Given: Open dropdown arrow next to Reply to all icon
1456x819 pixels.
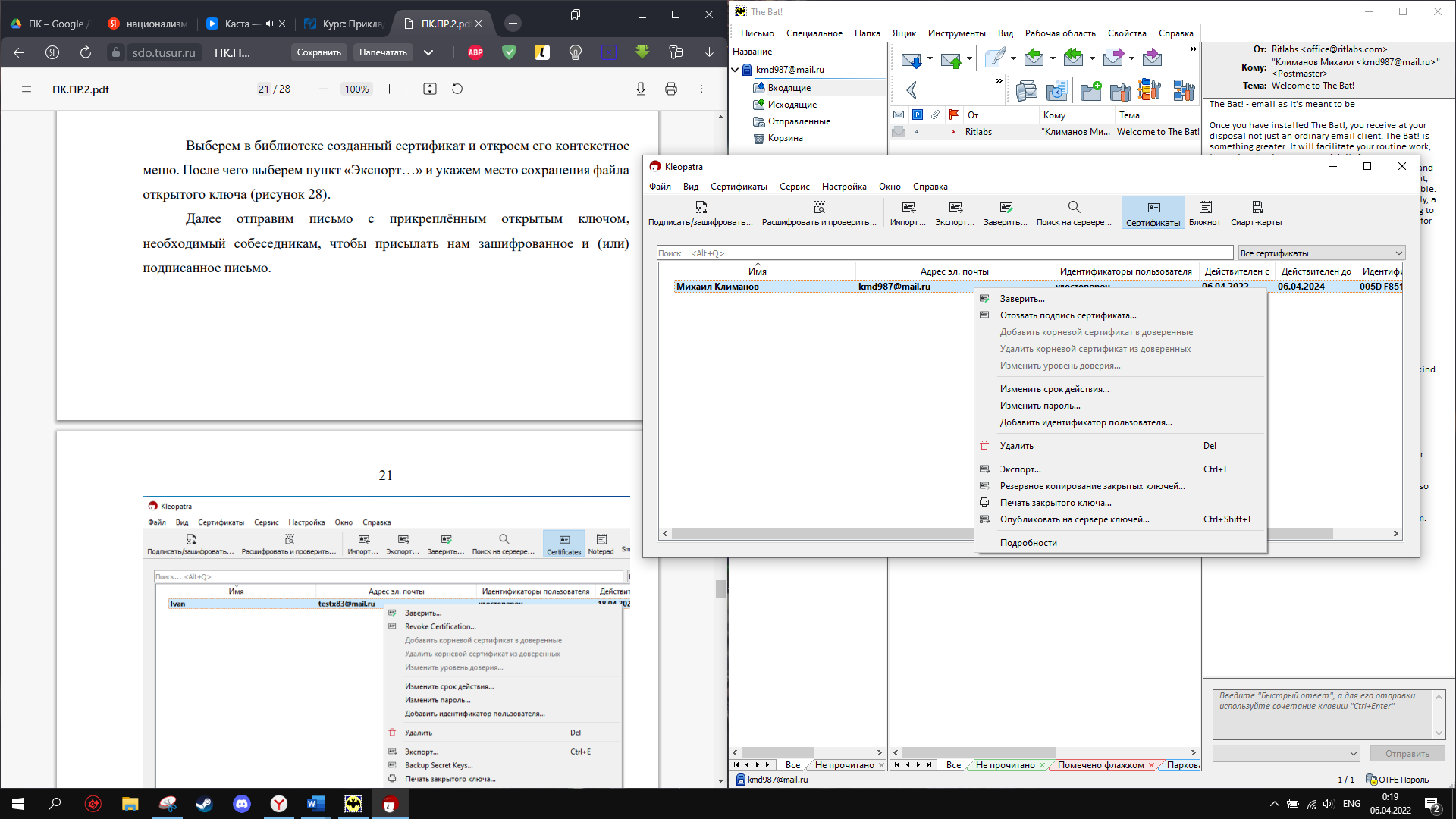Looking at the screenshot, I should tap(1092, 58).
